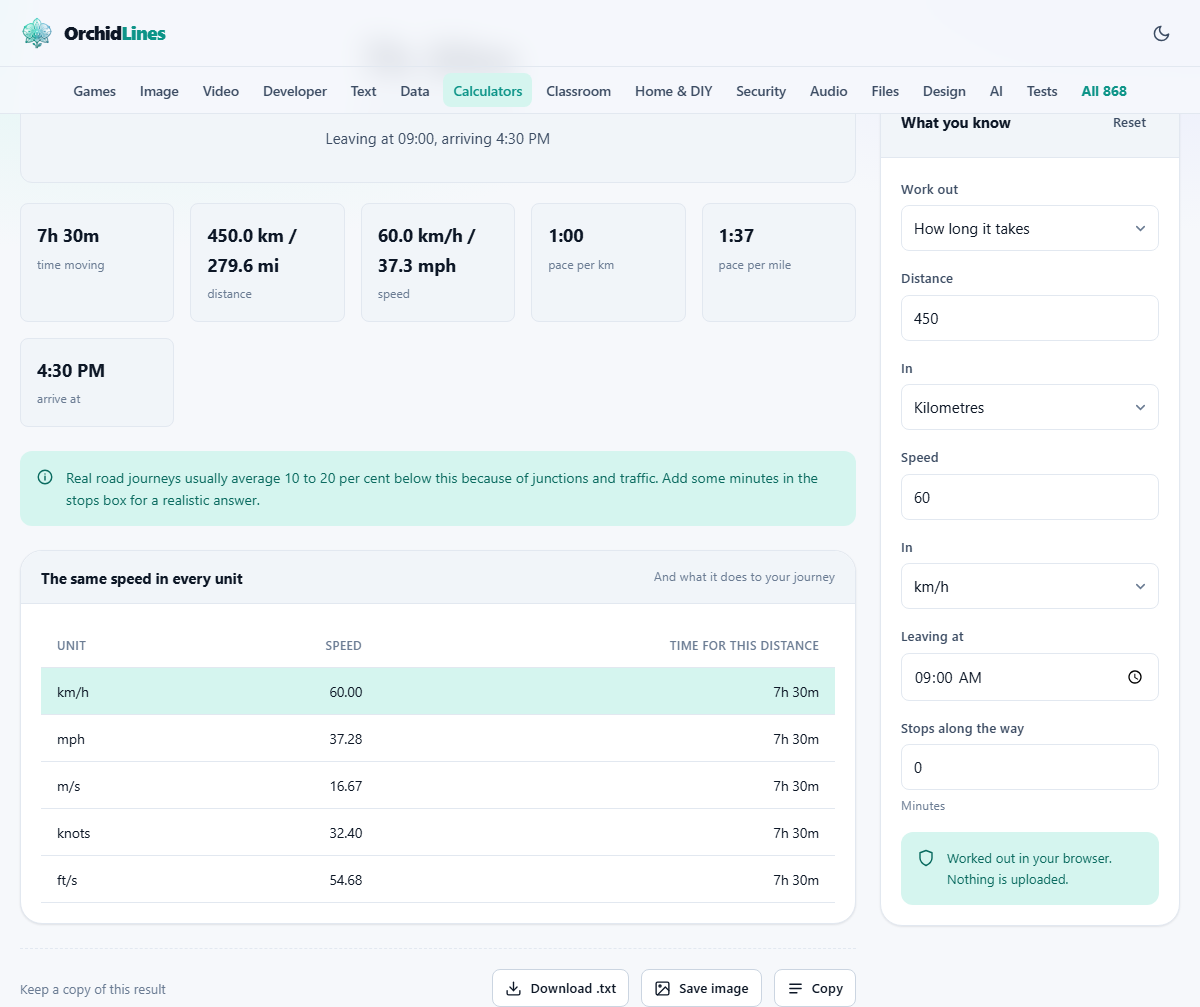Select the Text category tab

point(363,91)
